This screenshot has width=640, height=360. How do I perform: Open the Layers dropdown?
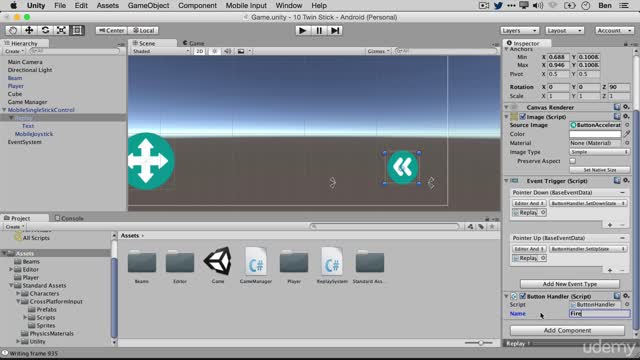(x=520, y=31)
